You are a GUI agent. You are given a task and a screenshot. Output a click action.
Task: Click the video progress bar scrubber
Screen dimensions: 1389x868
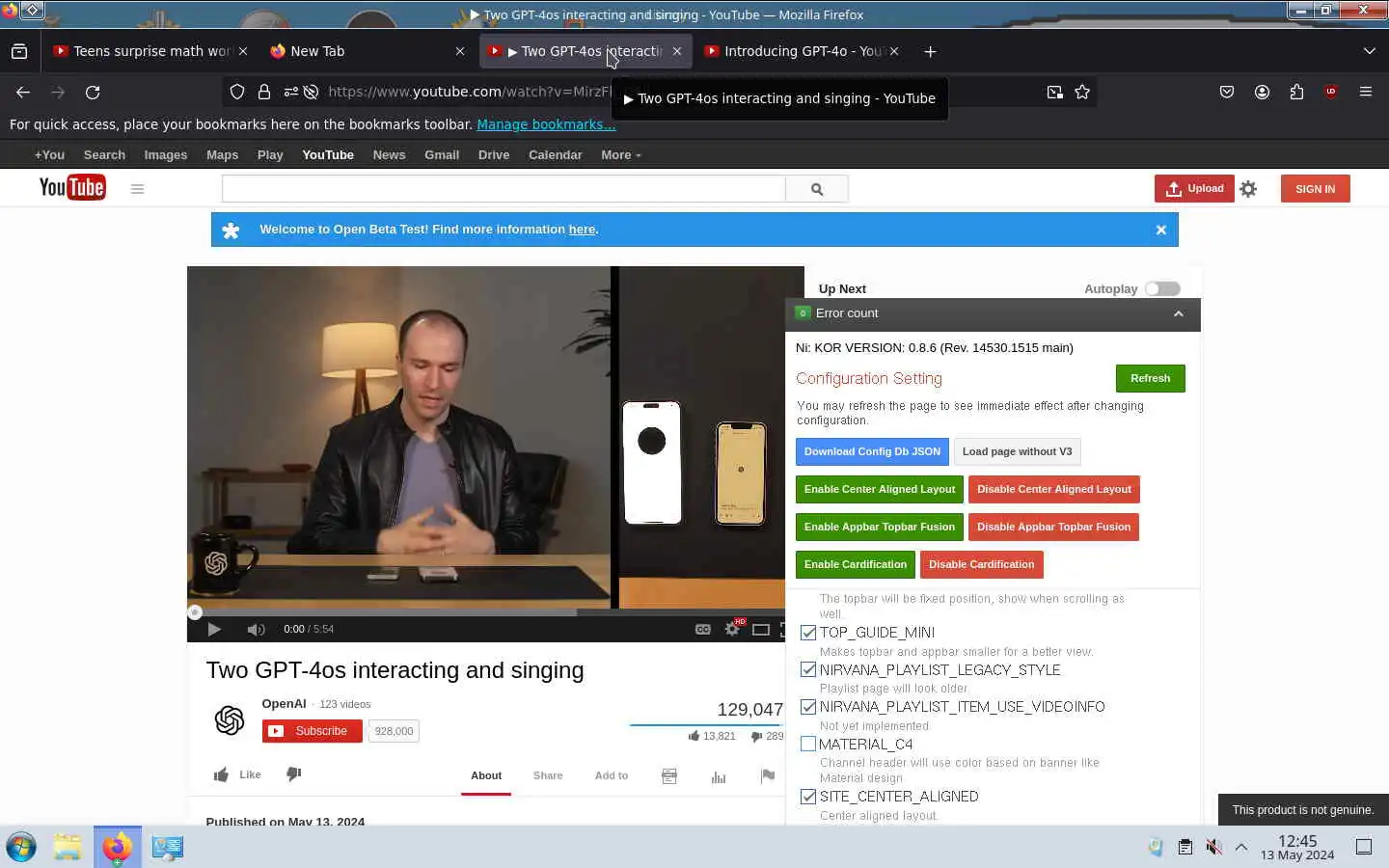pyautogui.click(x=195, y=612)
